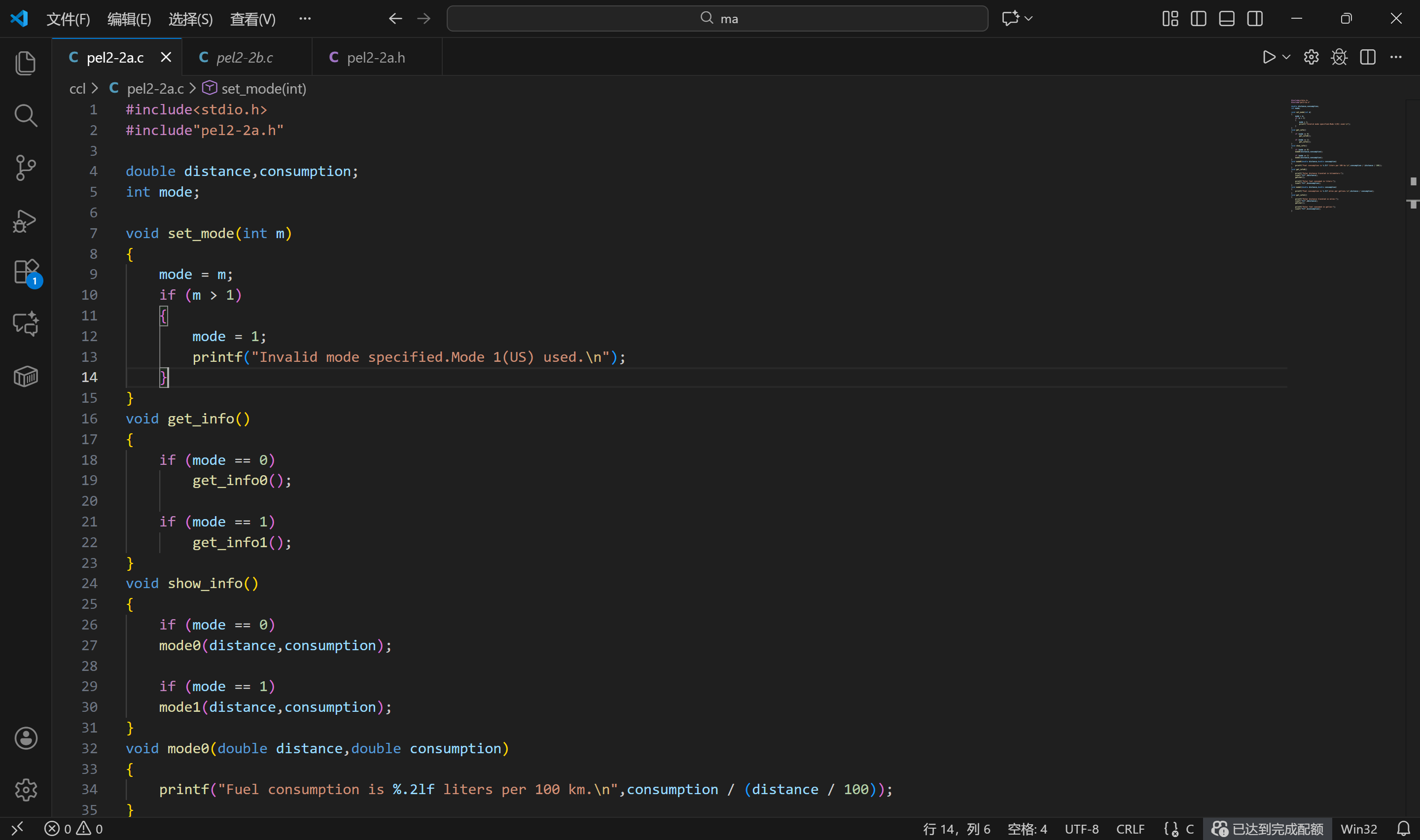Open the Extensions view with badge
This screenshot has width=1420, height=840.
26,272
